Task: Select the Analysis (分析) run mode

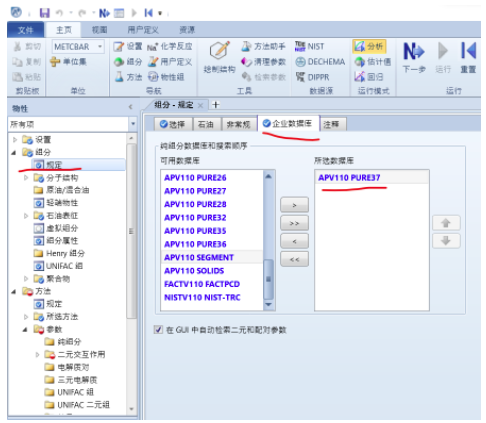Action: coord(369,46)
